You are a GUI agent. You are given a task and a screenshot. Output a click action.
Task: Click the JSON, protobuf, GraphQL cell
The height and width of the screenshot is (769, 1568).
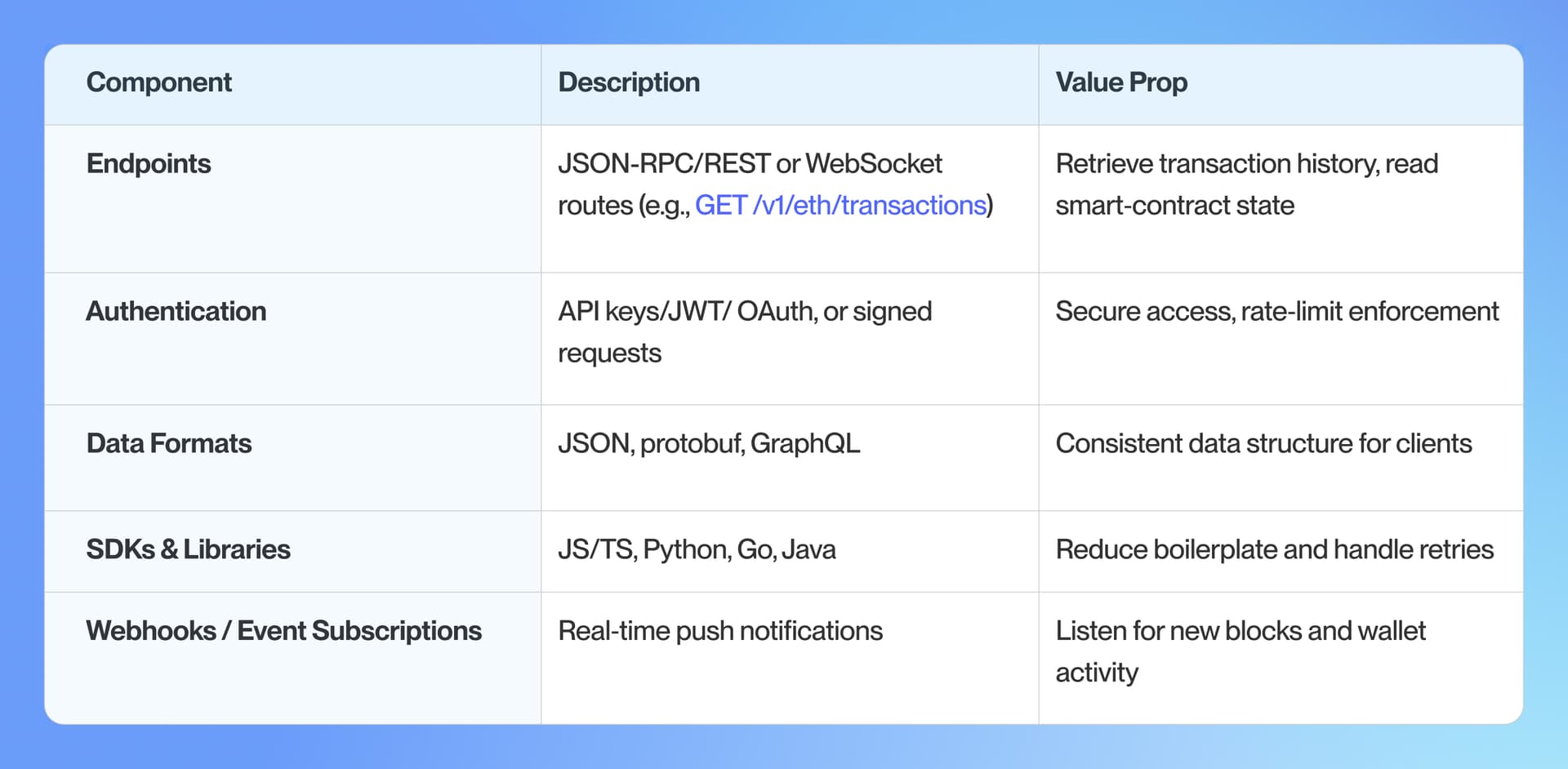[708, 443]
